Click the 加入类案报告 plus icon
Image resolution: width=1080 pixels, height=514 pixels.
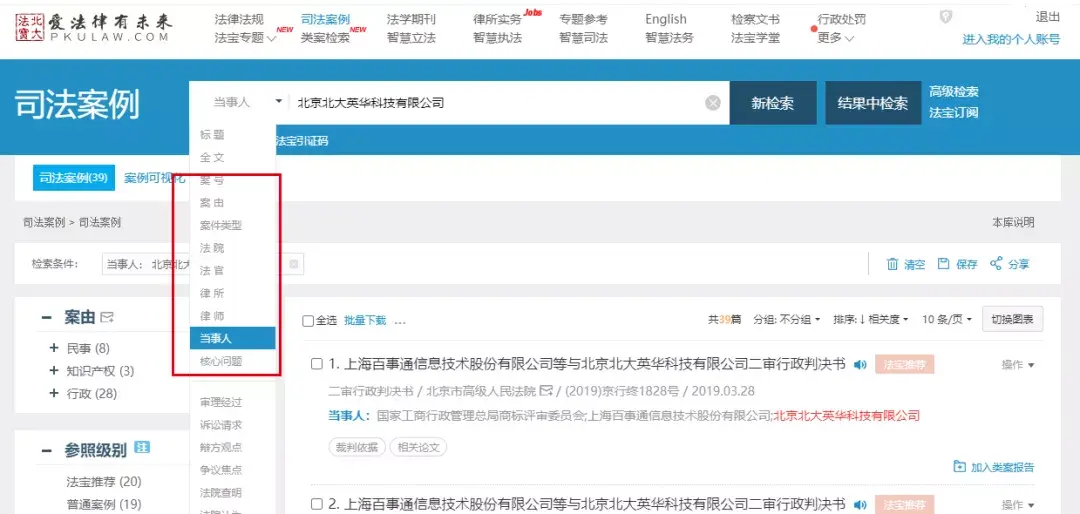pos(959,466)
